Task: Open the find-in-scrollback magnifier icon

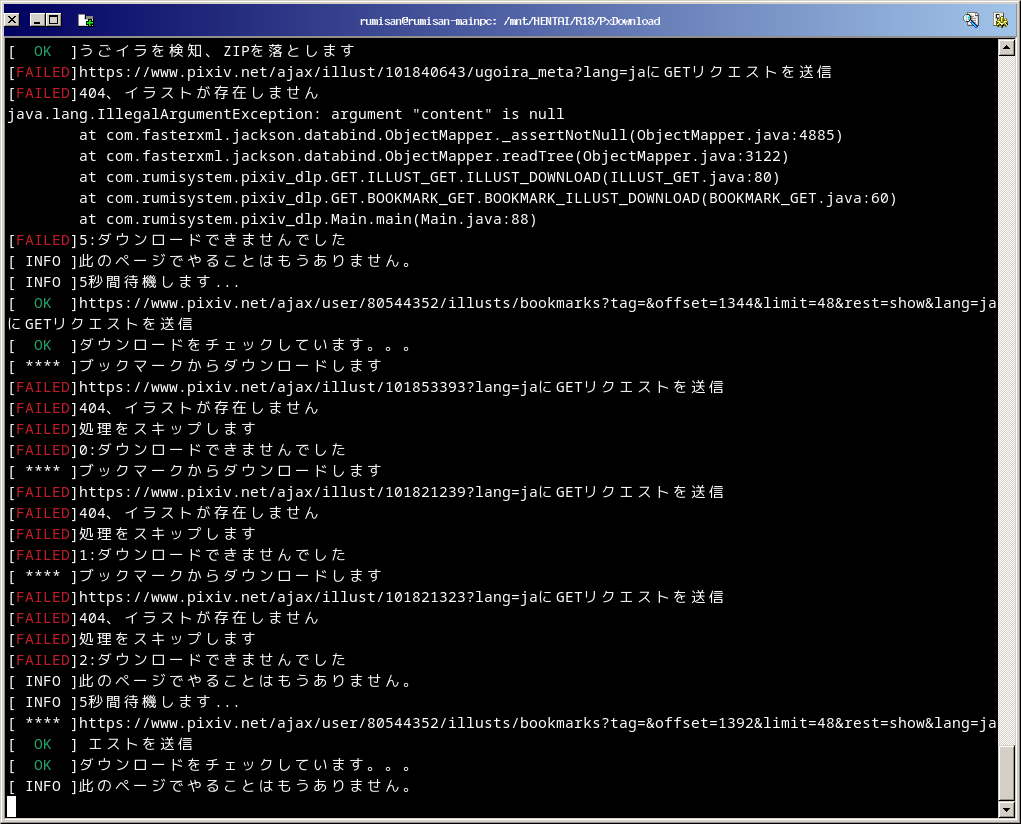Action: point(971,20)
